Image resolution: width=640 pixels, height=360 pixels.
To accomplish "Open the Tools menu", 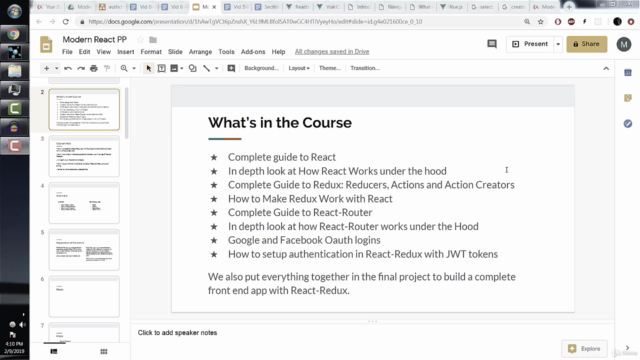I will tap(226, 52).
